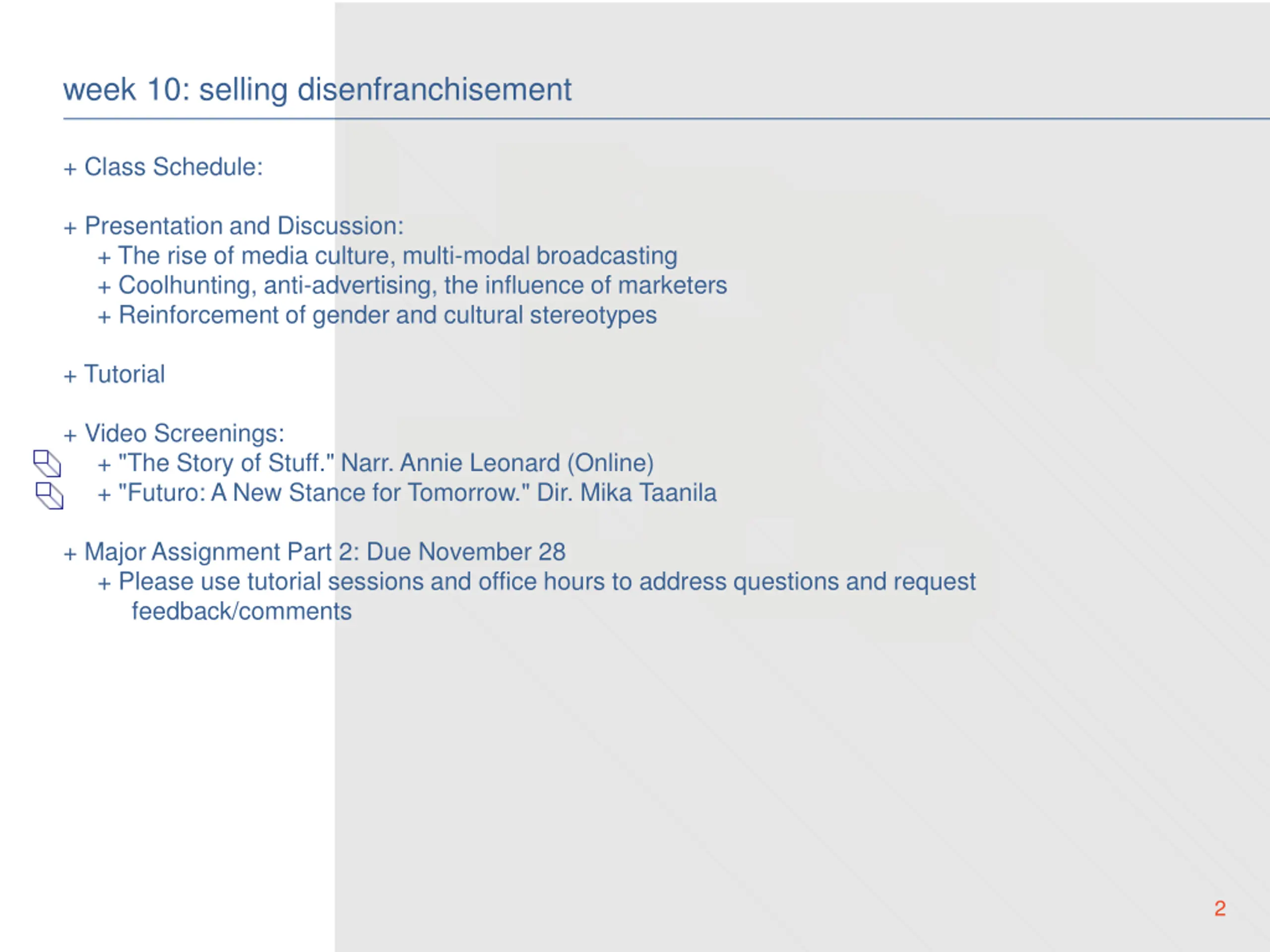Screen dimensions: 1270x952
Task: Click the "Coolhunting, anti-advertising" bullet line
Action: [x=423, y=286]
